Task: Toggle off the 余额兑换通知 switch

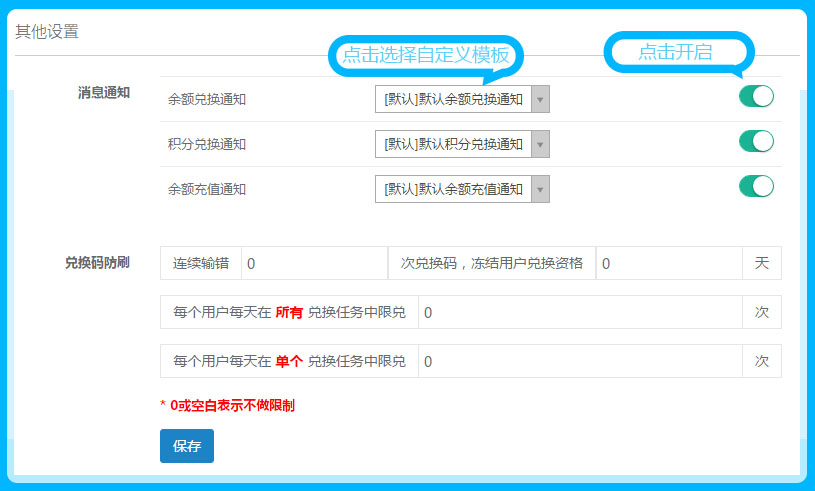Action: [x=756, y=97]
